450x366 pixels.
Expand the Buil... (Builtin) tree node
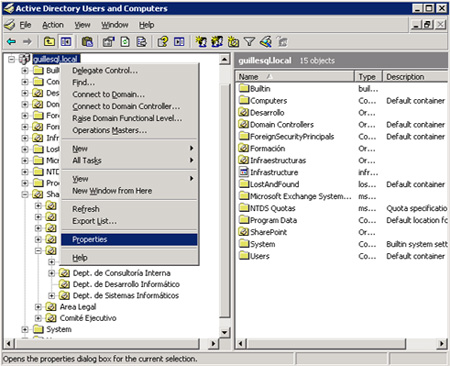[x=25, y=70]
